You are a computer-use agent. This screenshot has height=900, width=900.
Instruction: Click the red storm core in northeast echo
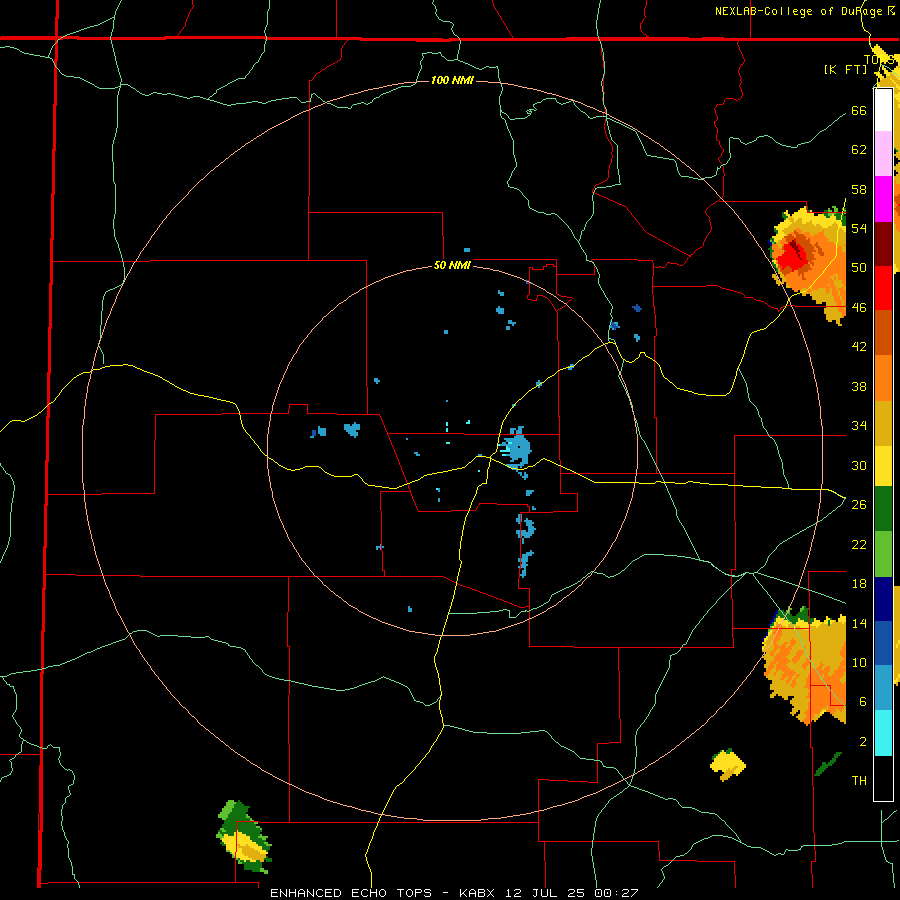(x=794, y=253)
